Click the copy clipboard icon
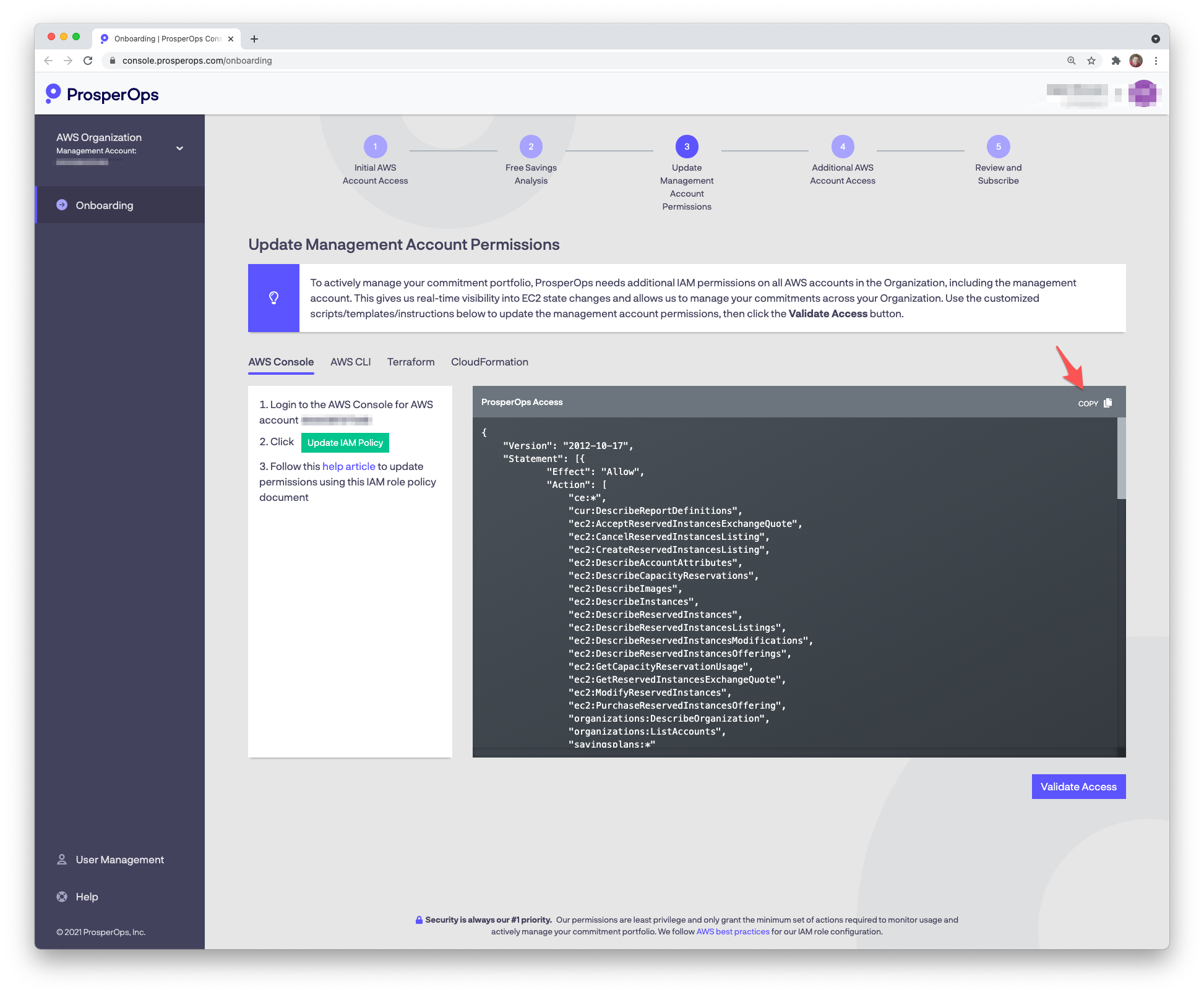This screenshot has height=995, width=1204. coord(1107,403)
